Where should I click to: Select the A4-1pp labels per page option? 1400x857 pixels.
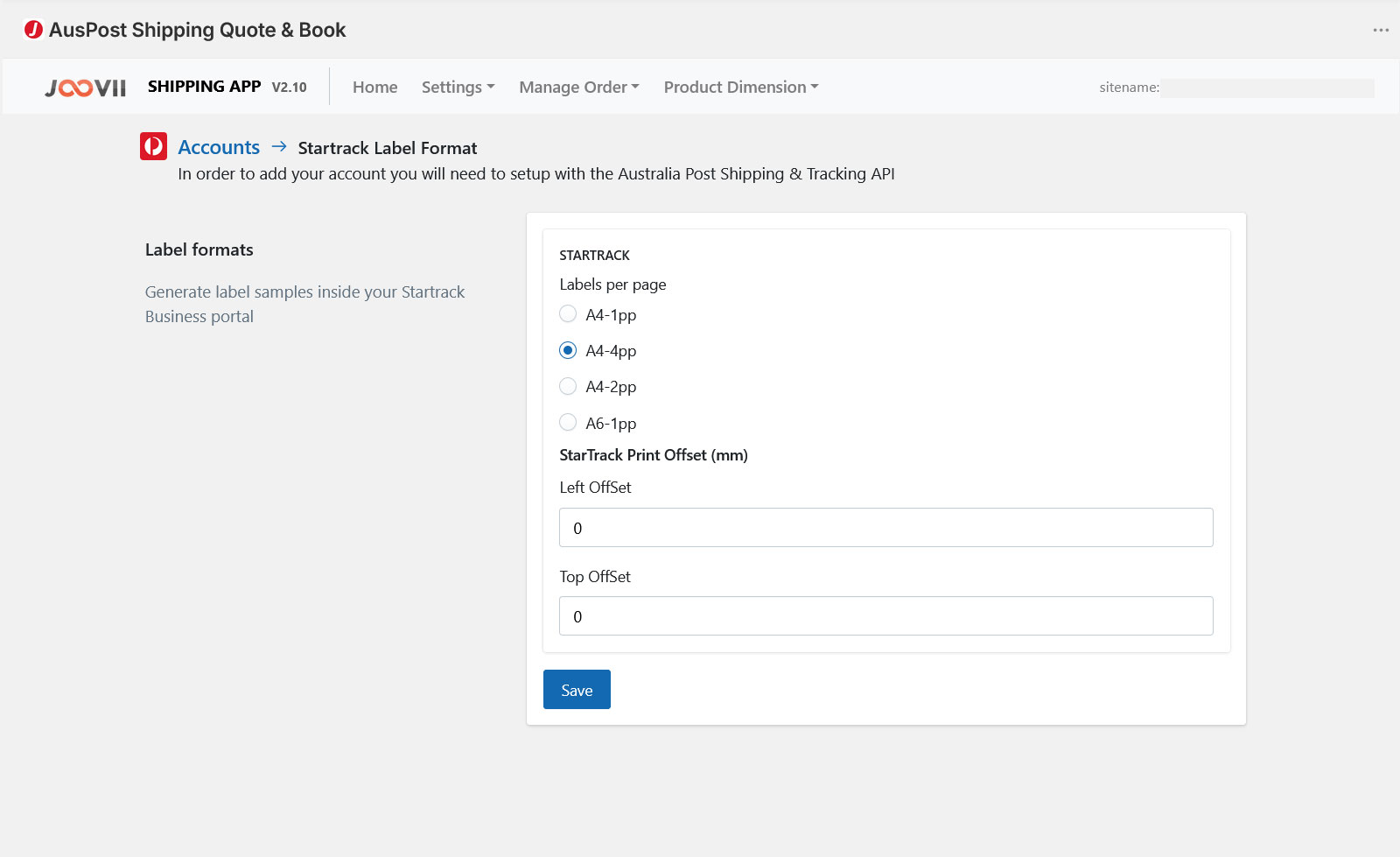[x=568, y=313]
